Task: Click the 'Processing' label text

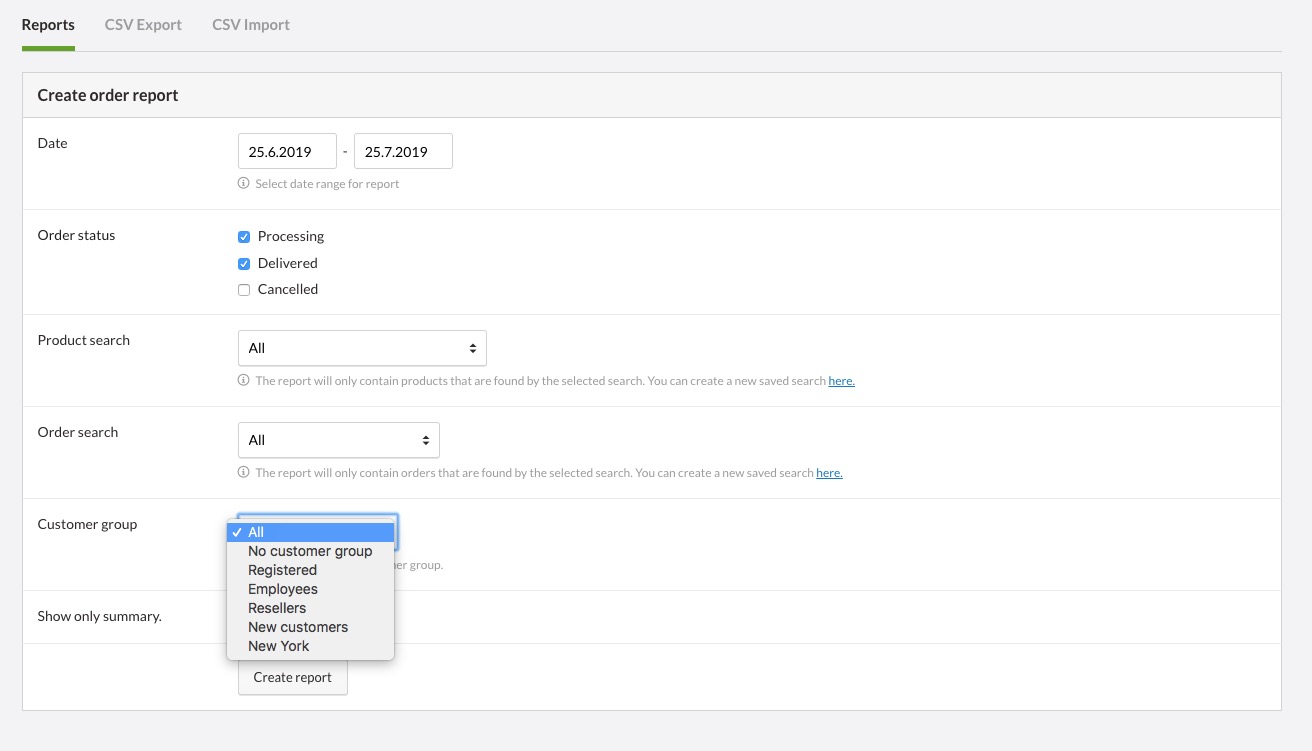Action: pos(291,237)
